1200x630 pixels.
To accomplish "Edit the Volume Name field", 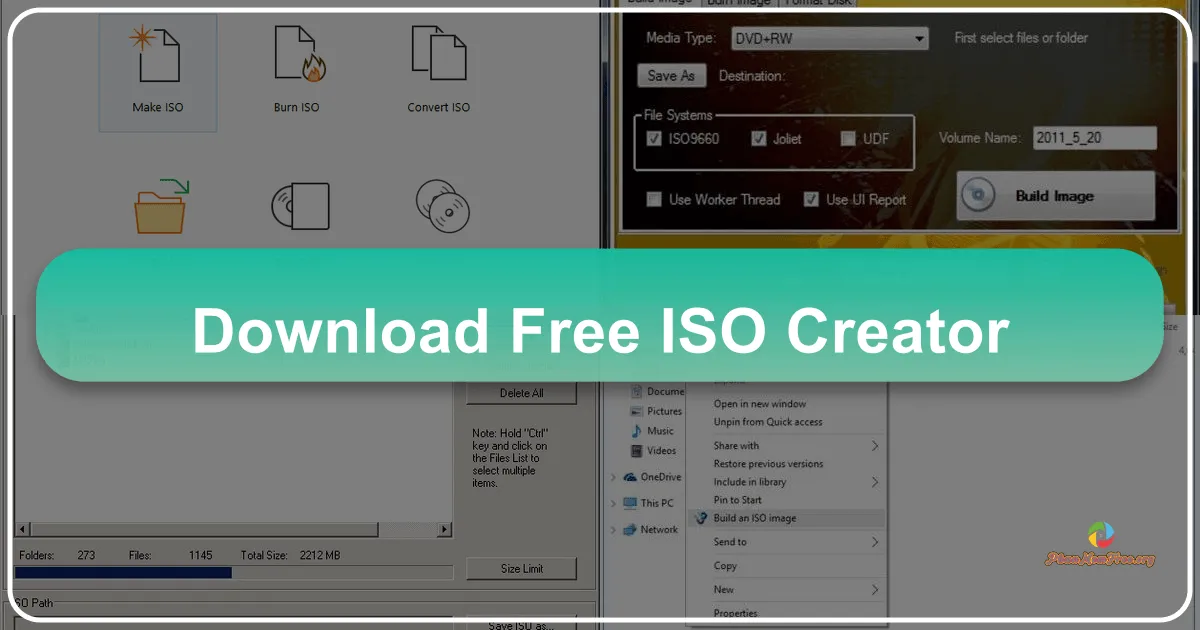I will (x=1094, y=137).
